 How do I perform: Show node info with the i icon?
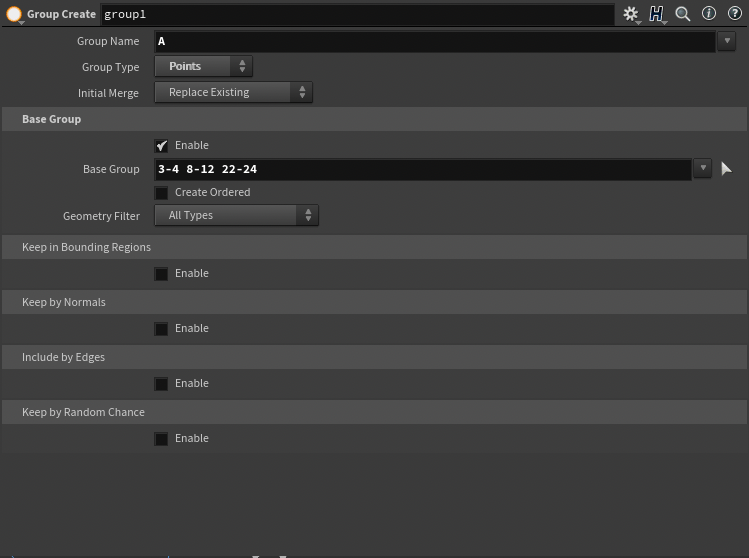[708, 13]
